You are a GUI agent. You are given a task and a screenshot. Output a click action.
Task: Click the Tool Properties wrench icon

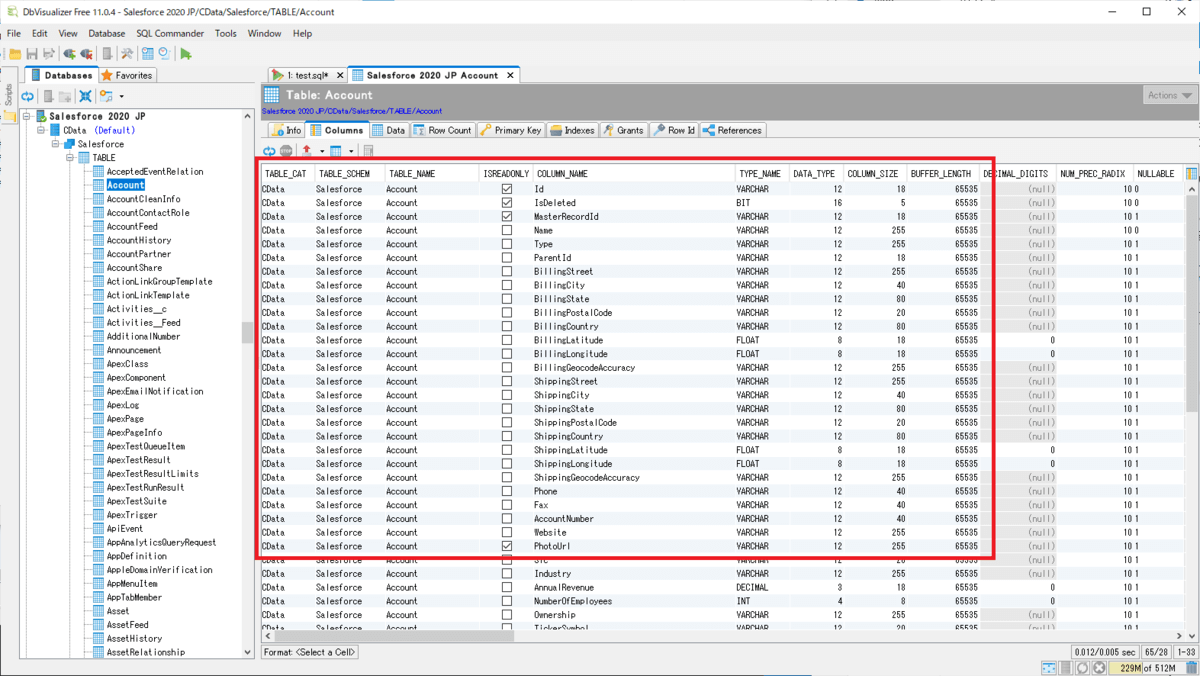[127, 54]
